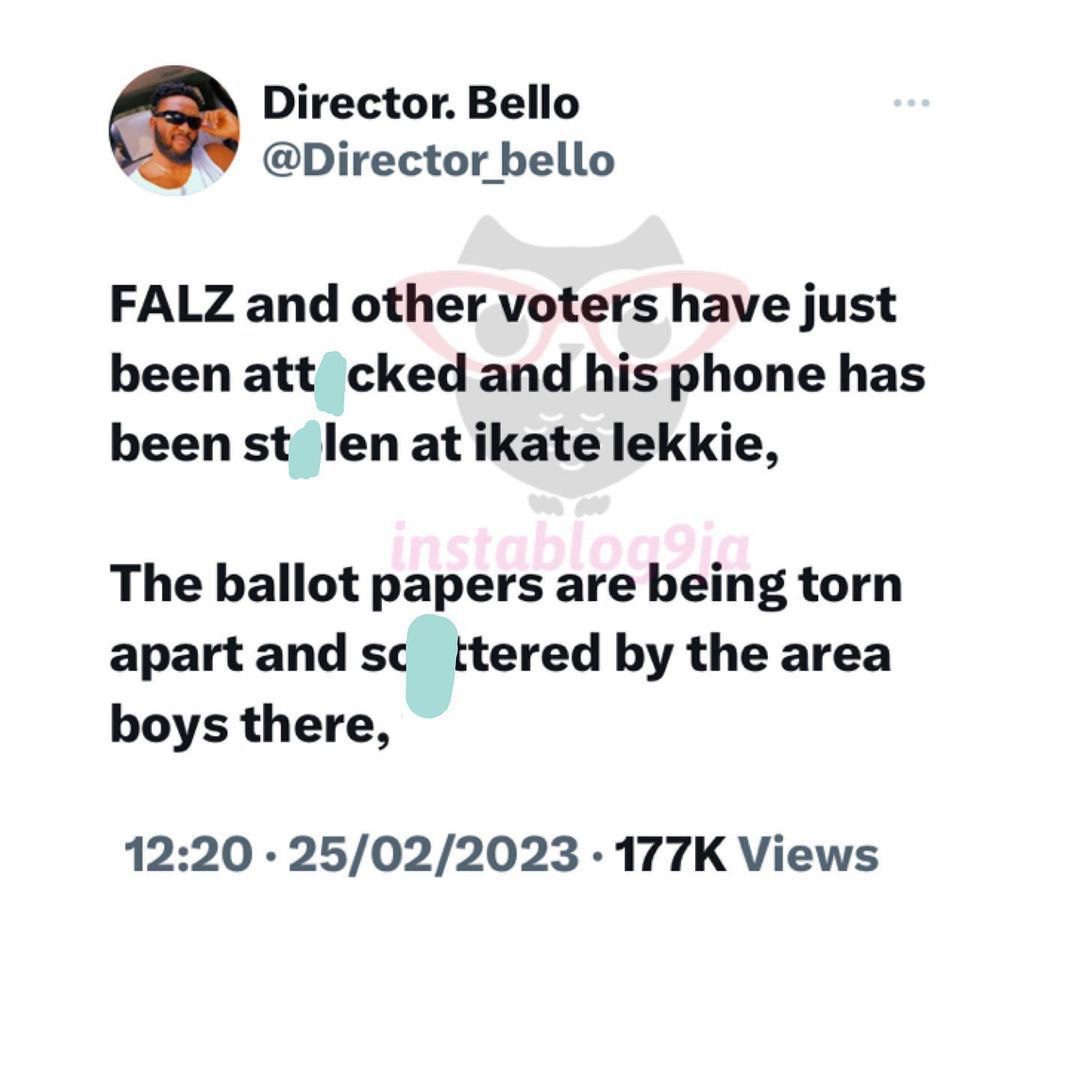Click the pink instablog9ja watermark text
Viewport: 1080px width, 1080px height.
point(570,548)
